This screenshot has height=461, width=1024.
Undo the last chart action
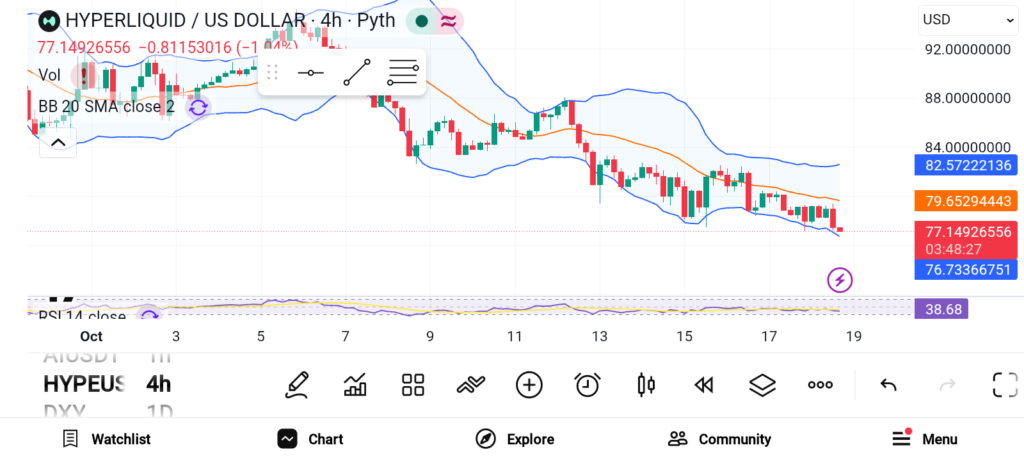click(888, 385)
